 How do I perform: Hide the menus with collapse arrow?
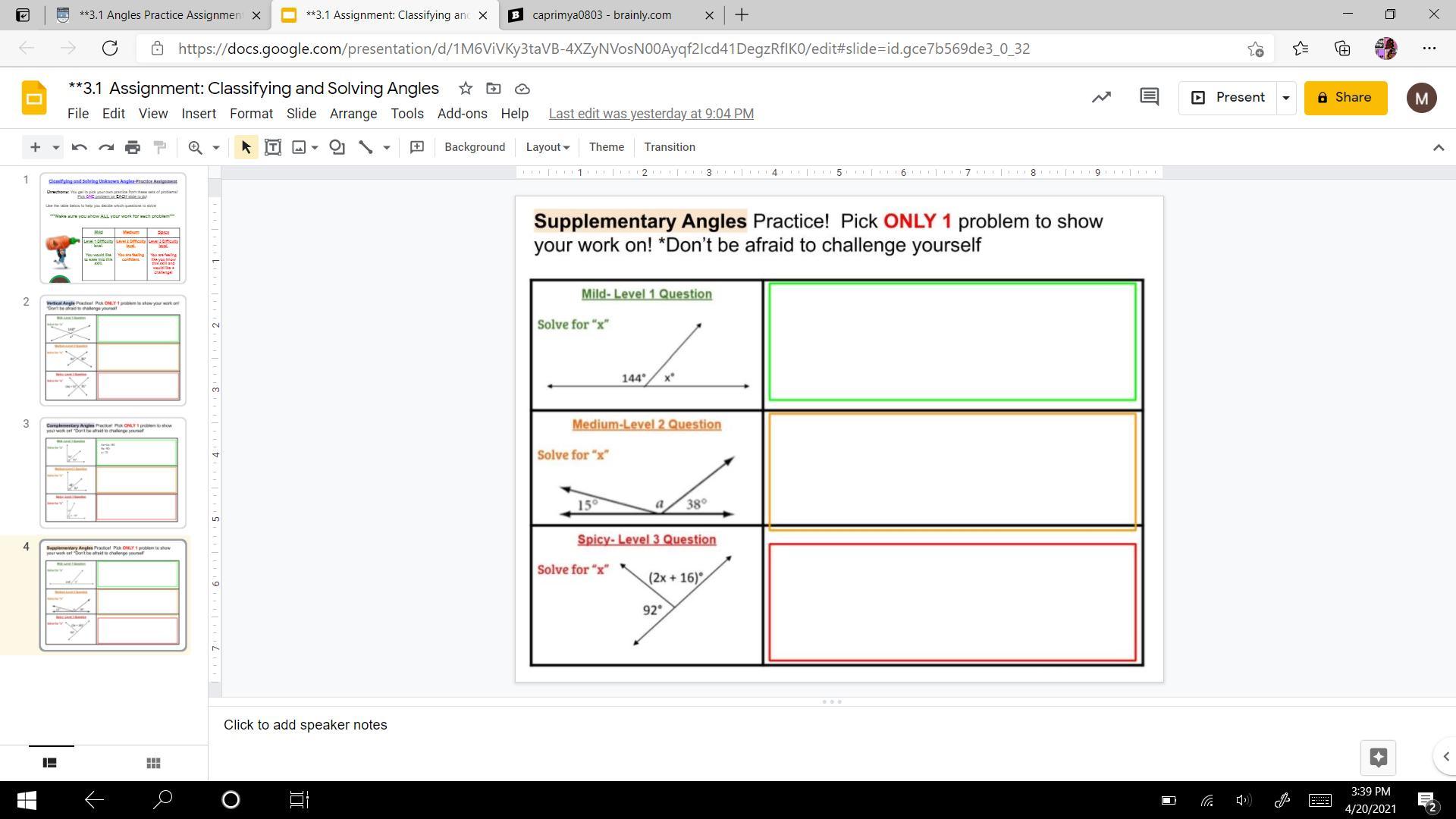coord(1438,147)
